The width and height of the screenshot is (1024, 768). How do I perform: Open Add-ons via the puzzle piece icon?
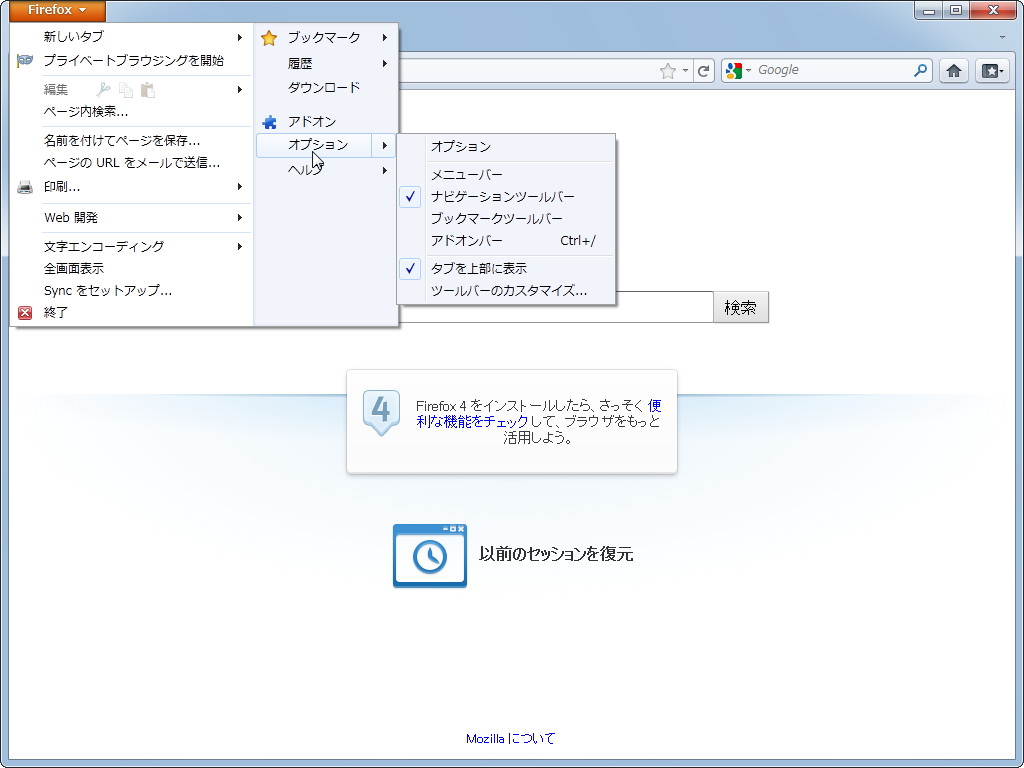(268, 122)
